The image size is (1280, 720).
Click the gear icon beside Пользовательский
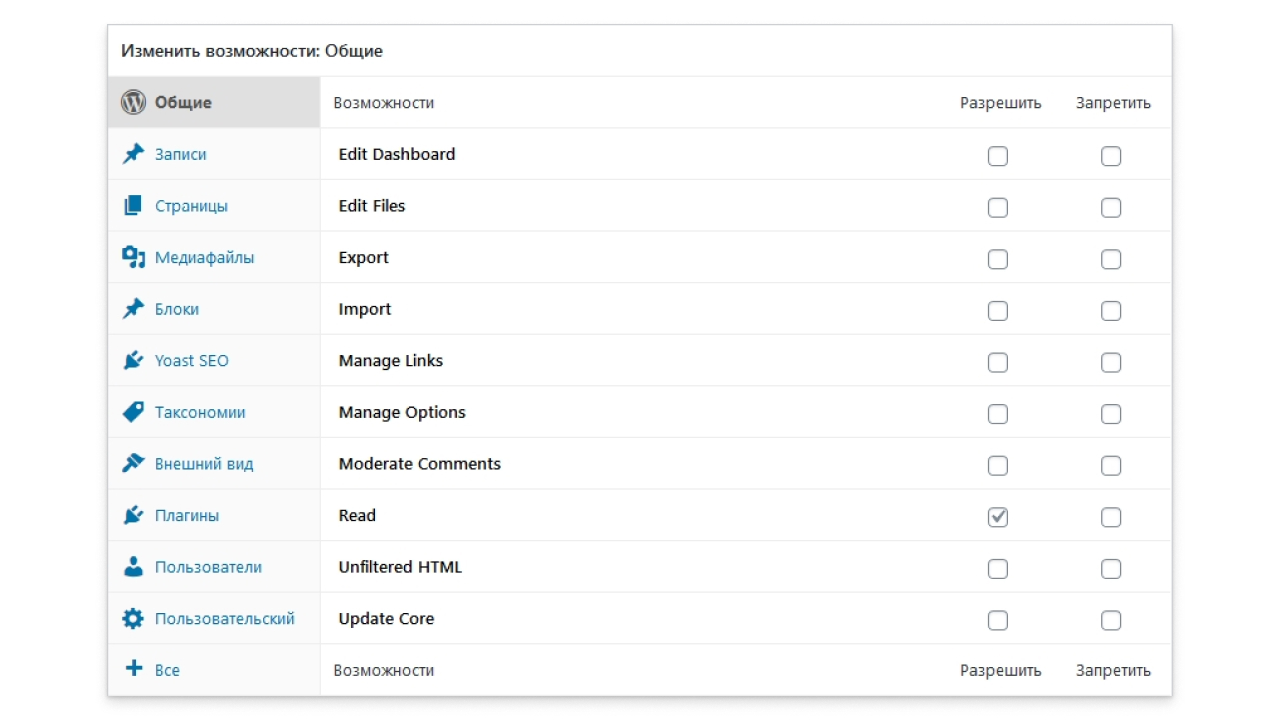click(x=133, y=619)
